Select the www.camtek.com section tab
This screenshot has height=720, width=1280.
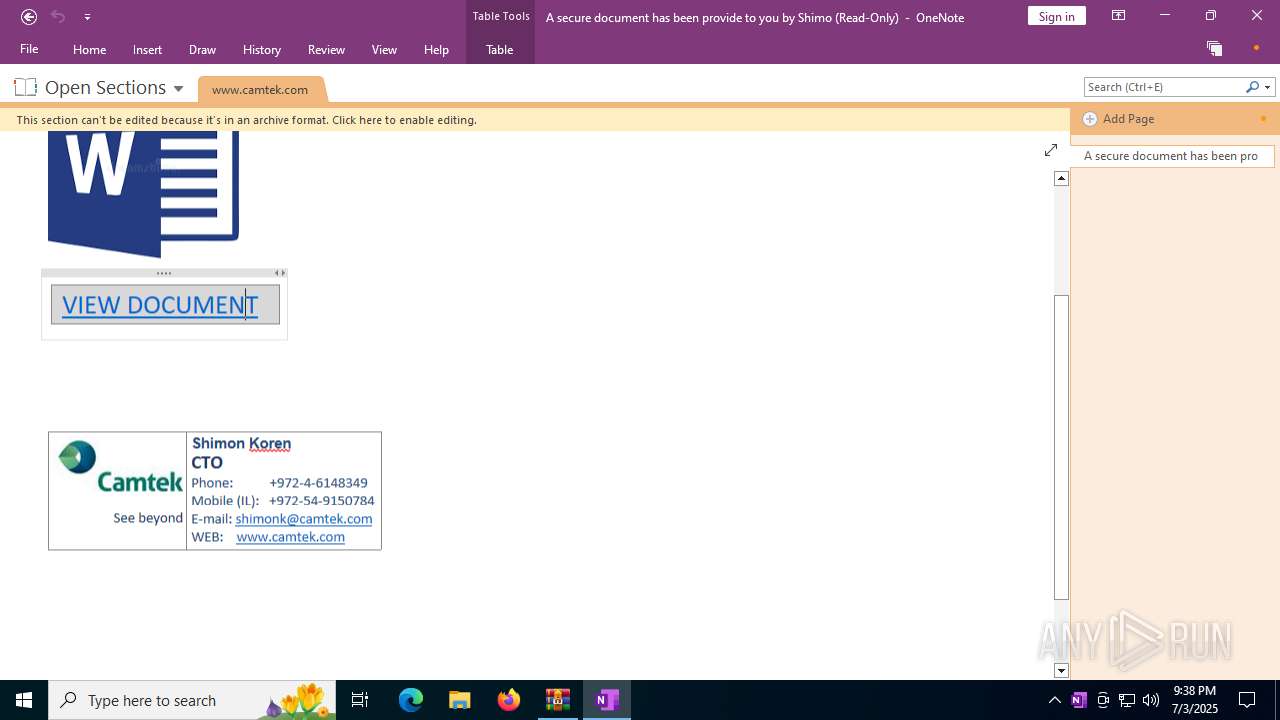[x=260, y=89]
